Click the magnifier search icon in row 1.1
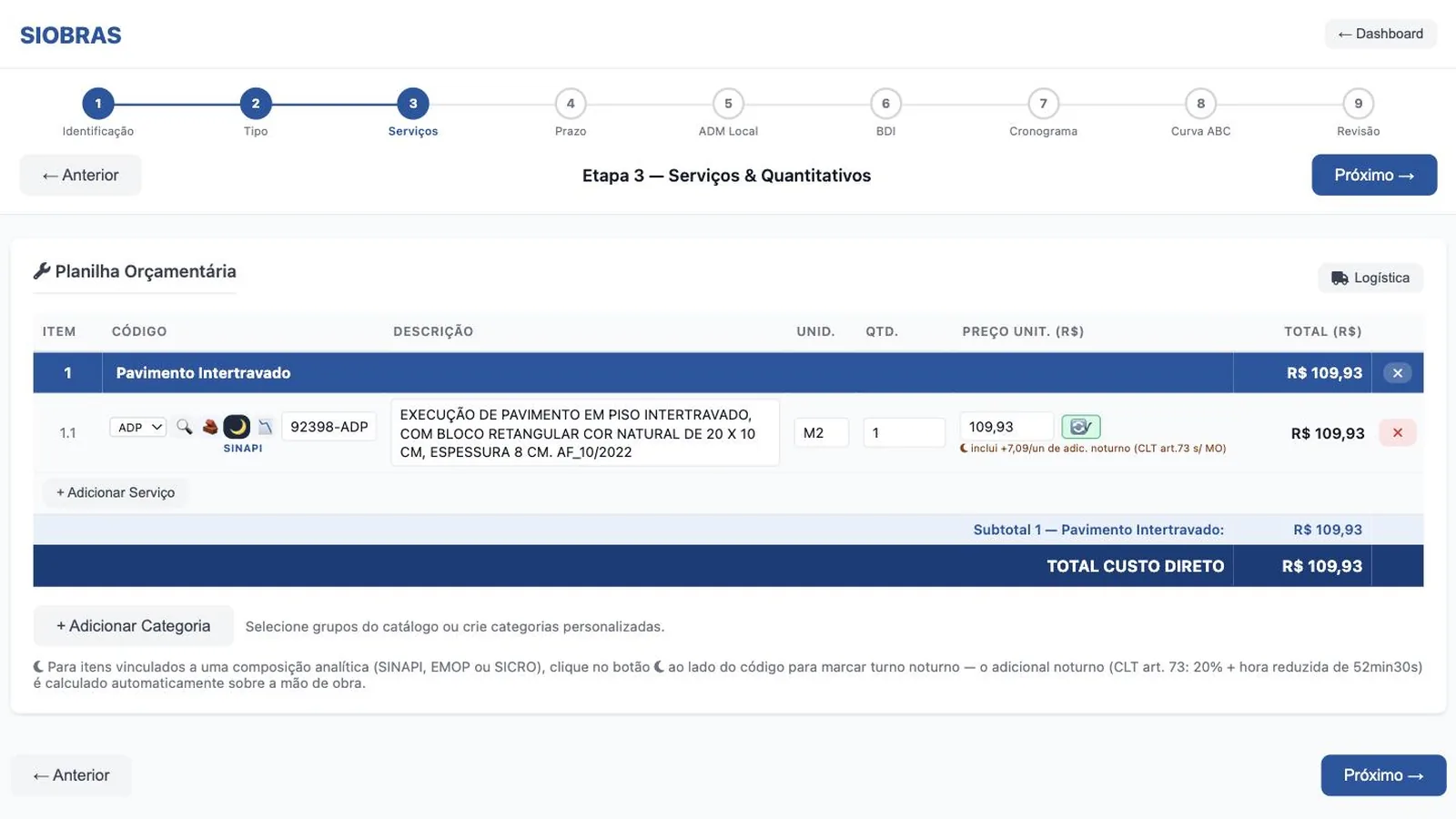The height and width of the screenshot is (819, 1456). point(184,426)
